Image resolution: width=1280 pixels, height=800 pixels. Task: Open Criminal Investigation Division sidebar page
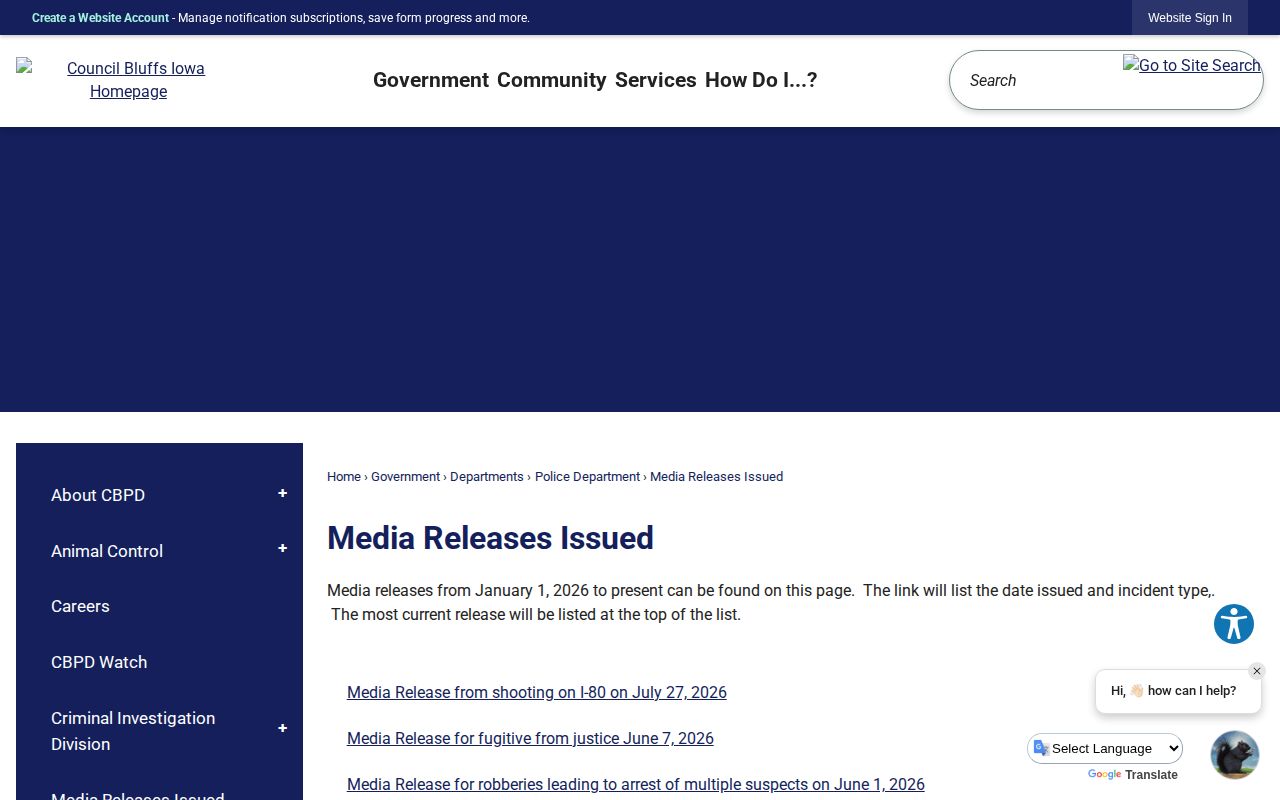tap(133, 731)
